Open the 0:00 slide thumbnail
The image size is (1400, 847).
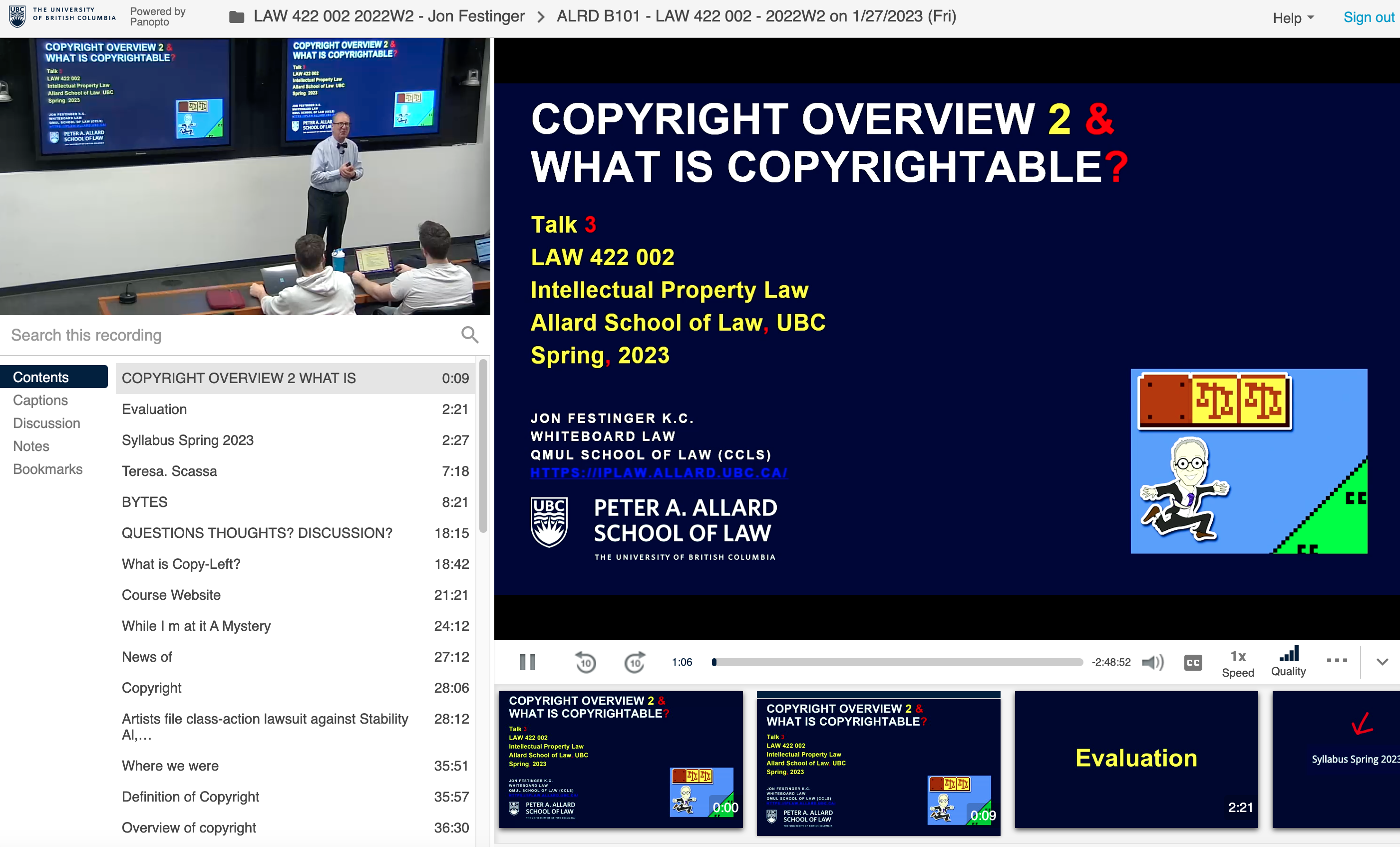pyautogui.click(x=621, y=760)
